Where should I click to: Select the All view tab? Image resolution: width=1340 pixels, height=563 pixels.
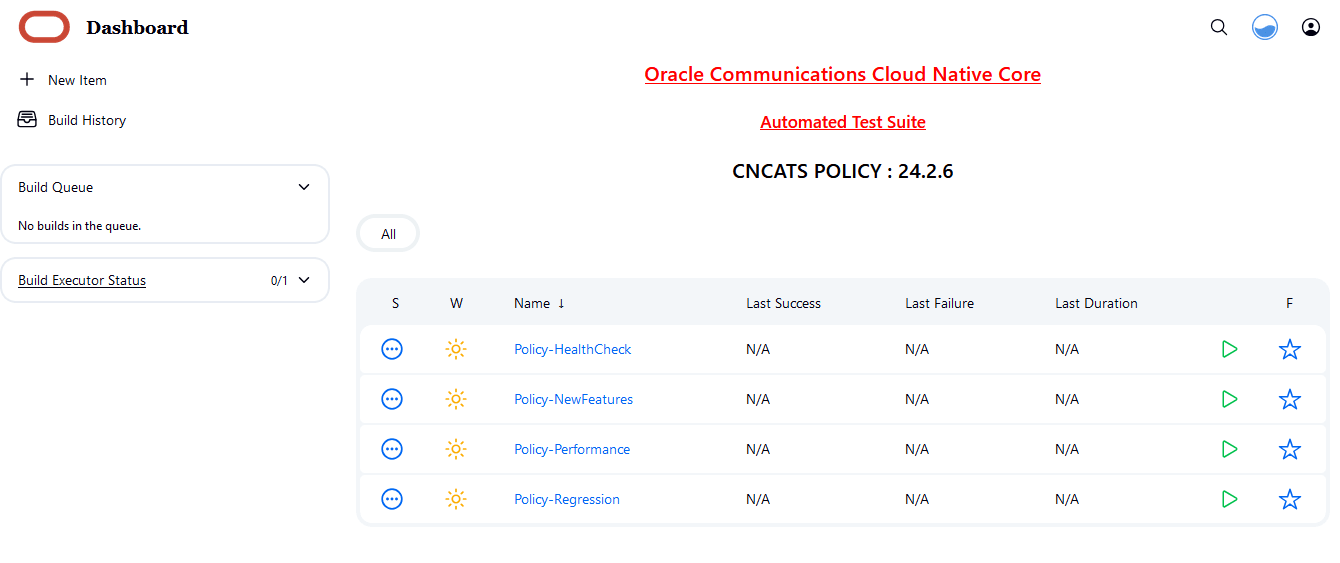[x=388, y=234]
